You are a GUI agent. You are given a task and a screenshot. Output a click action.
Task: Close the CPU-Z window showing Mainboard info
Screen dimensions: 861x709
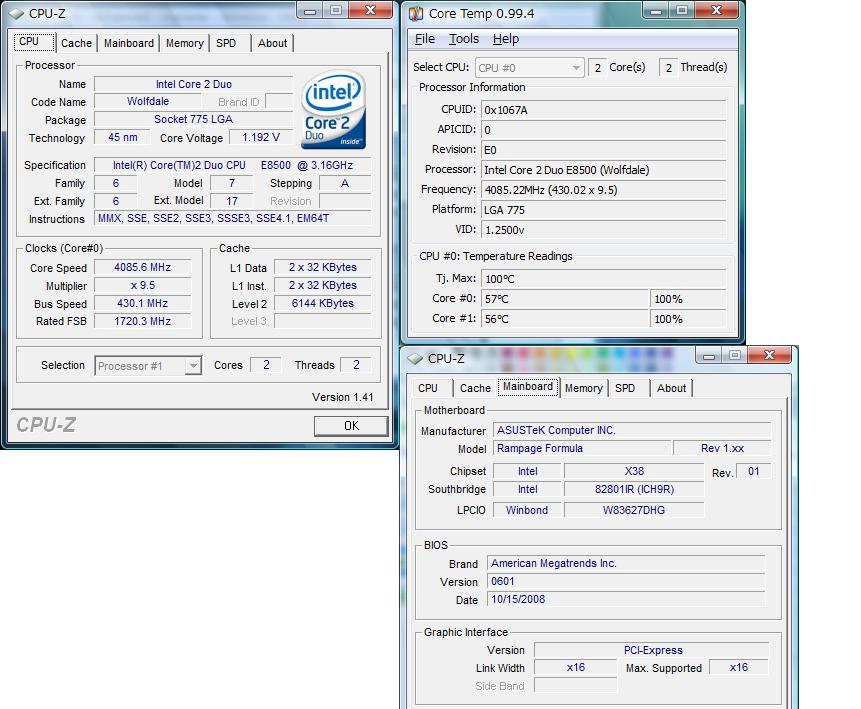pyautogui.click(x=769, y=355)
